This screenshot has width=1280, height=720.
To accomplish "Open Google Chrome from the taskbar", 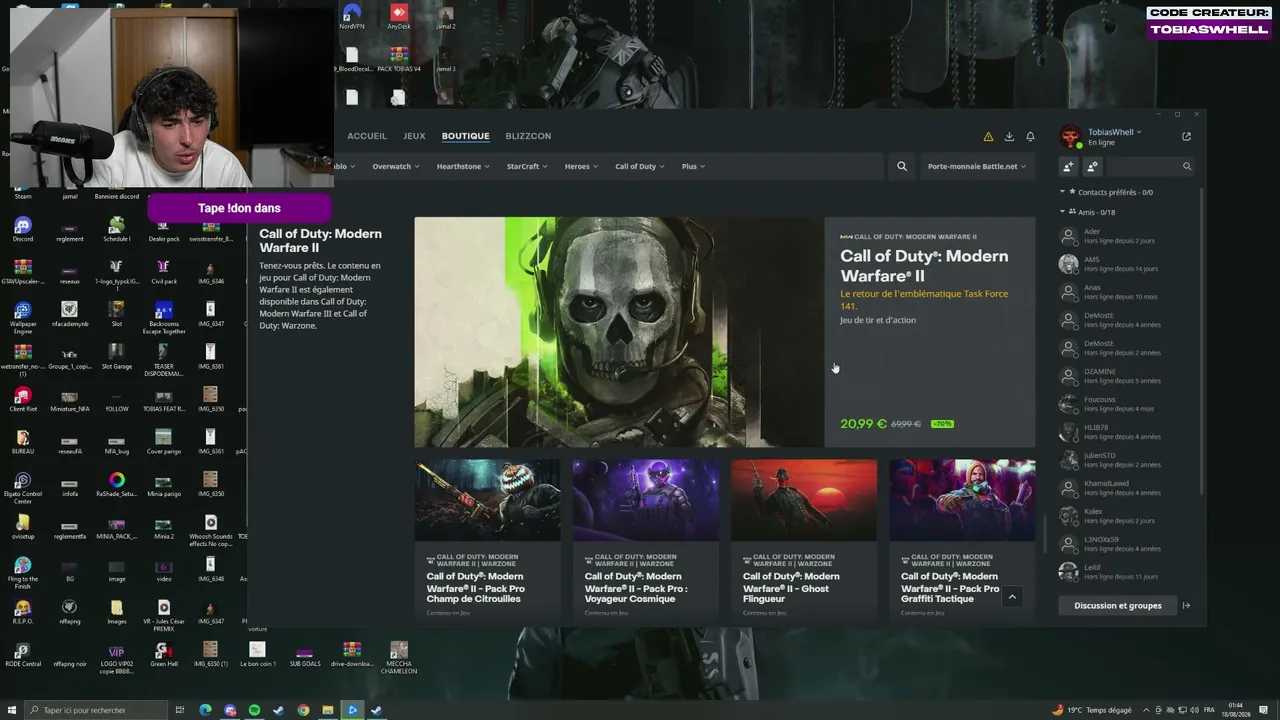I will coord(303,710).
